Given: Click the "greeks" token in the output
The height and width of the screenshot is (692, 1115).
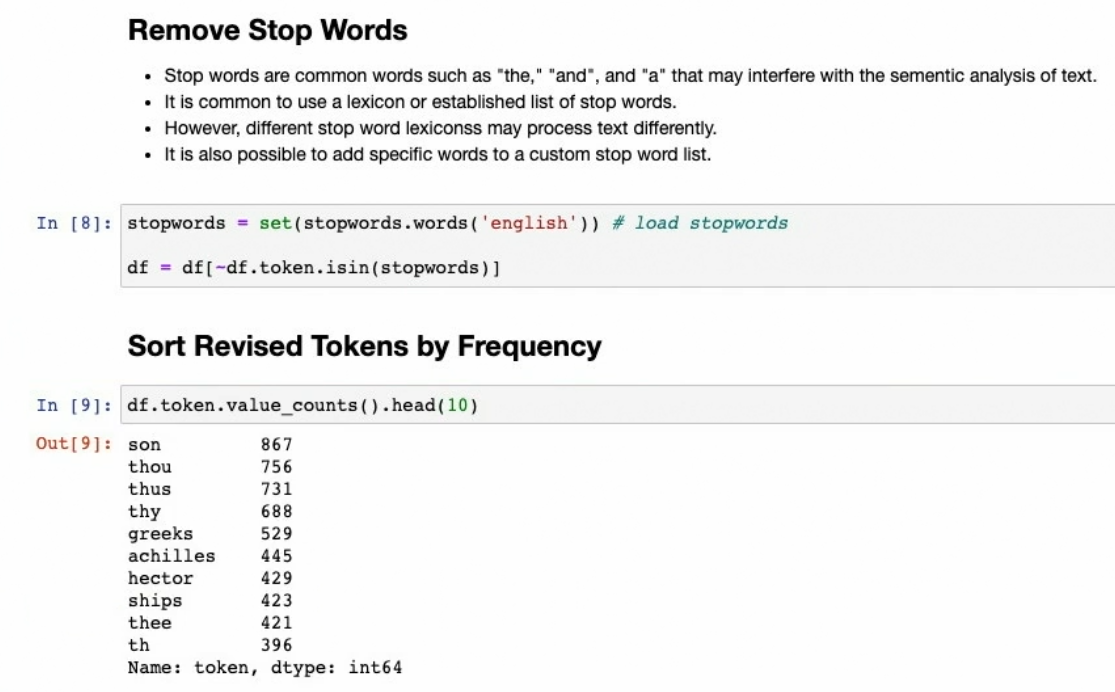Looking at the screenshot, I should click(x=160, y=534).
